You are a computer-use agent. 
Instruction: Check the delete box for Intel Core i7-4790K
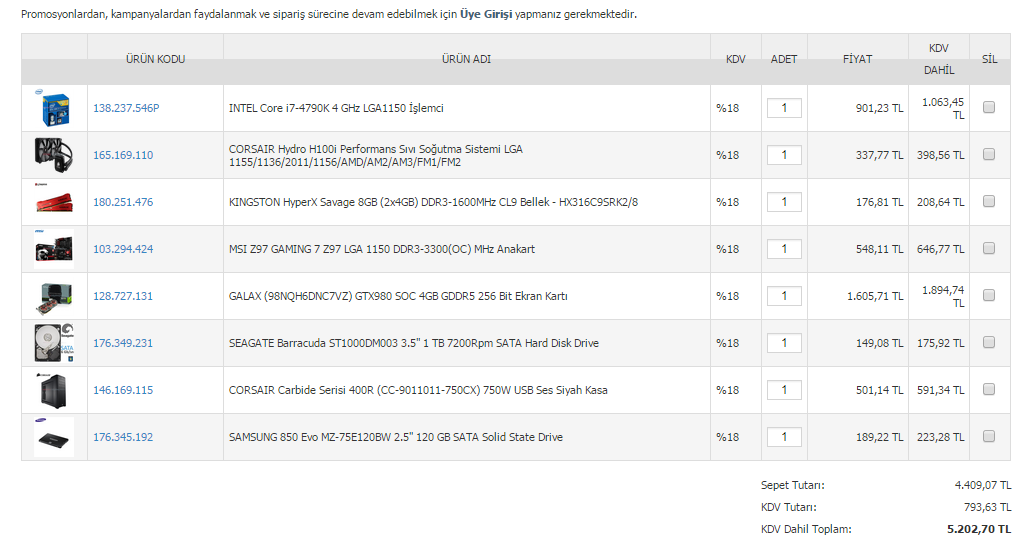989,108
